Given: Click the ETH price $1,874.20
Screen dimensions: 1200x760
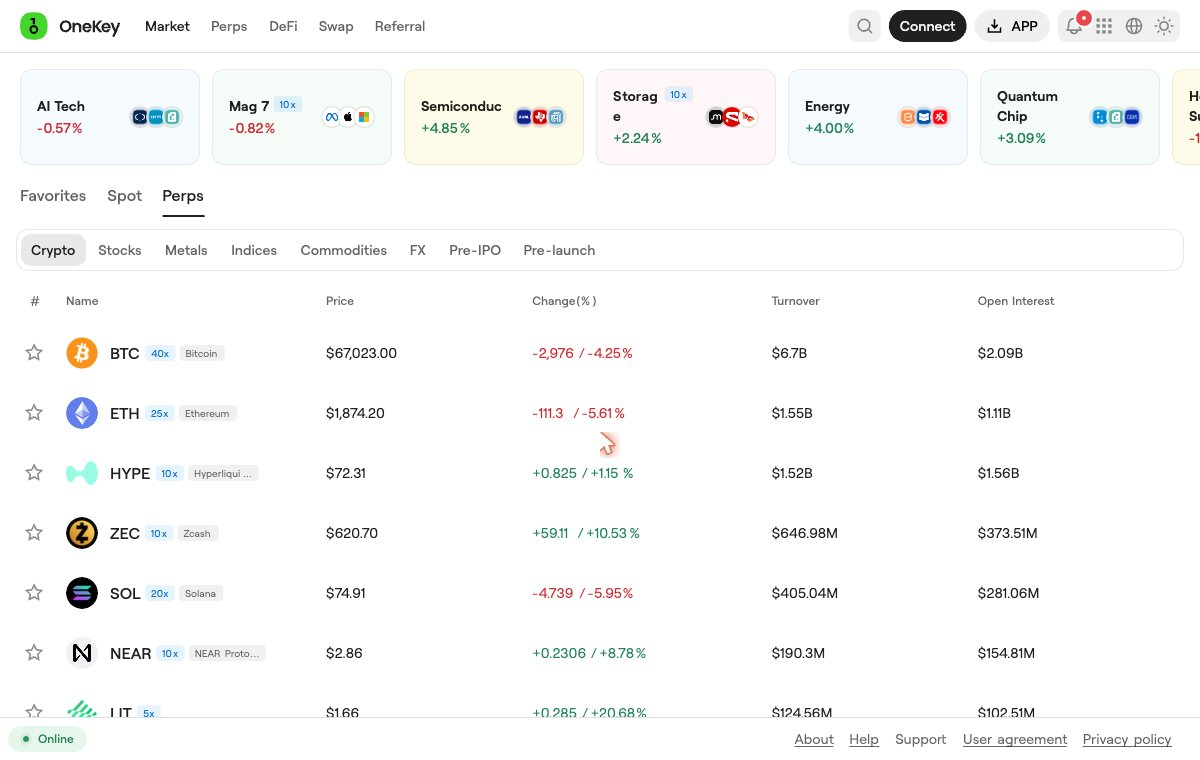Looking at the screenshot, I should pos(355,413).
